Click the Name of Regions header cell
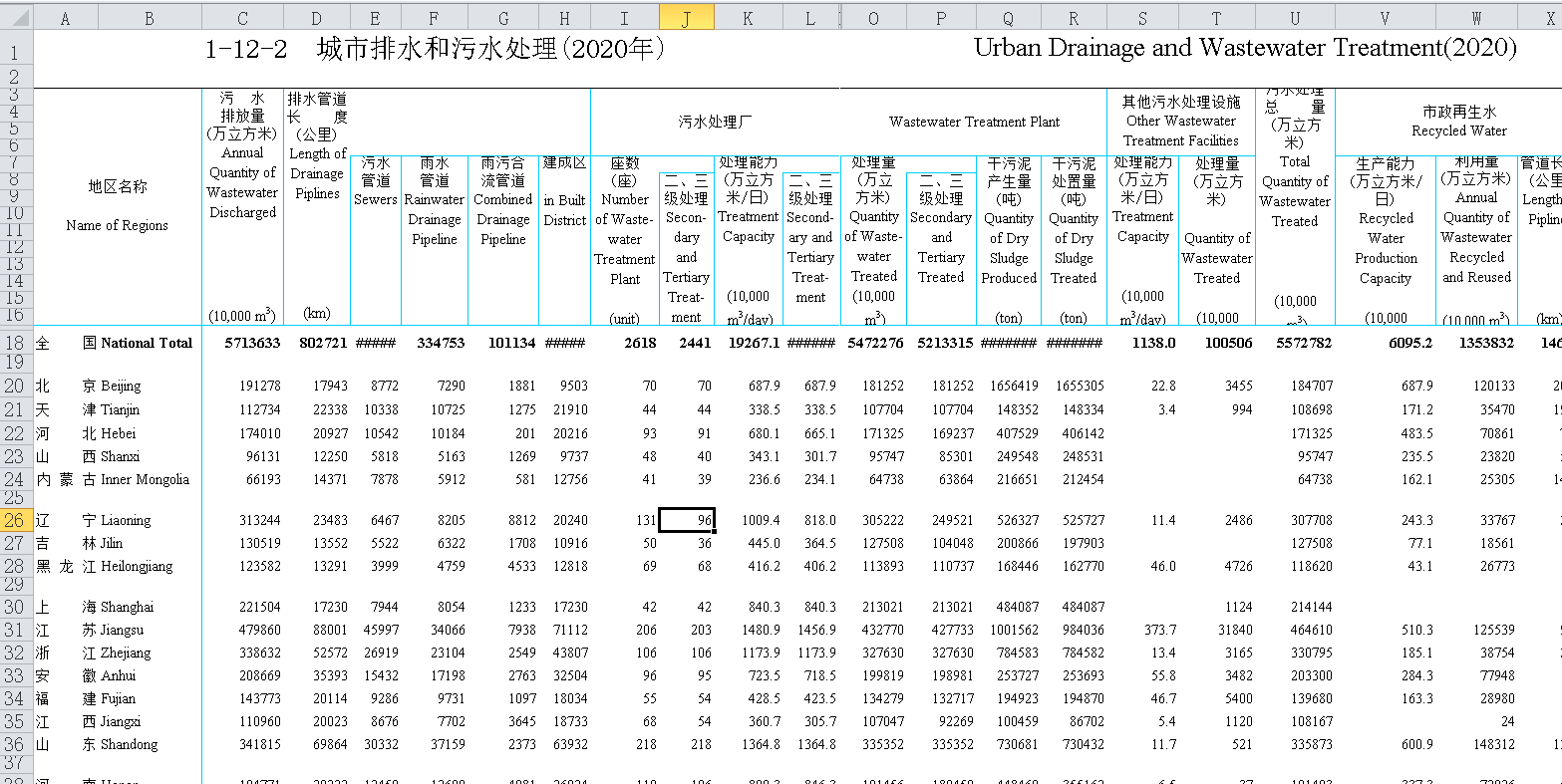This screenshot has width=1562, height=784. point(117,225)
